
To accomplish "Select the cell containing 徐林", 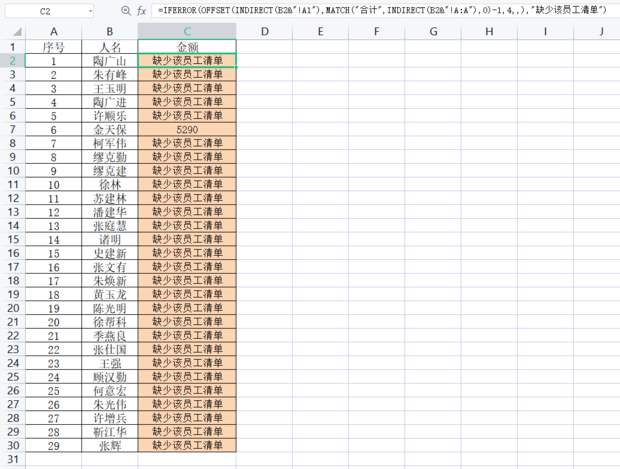I will (x=110, y=184).
